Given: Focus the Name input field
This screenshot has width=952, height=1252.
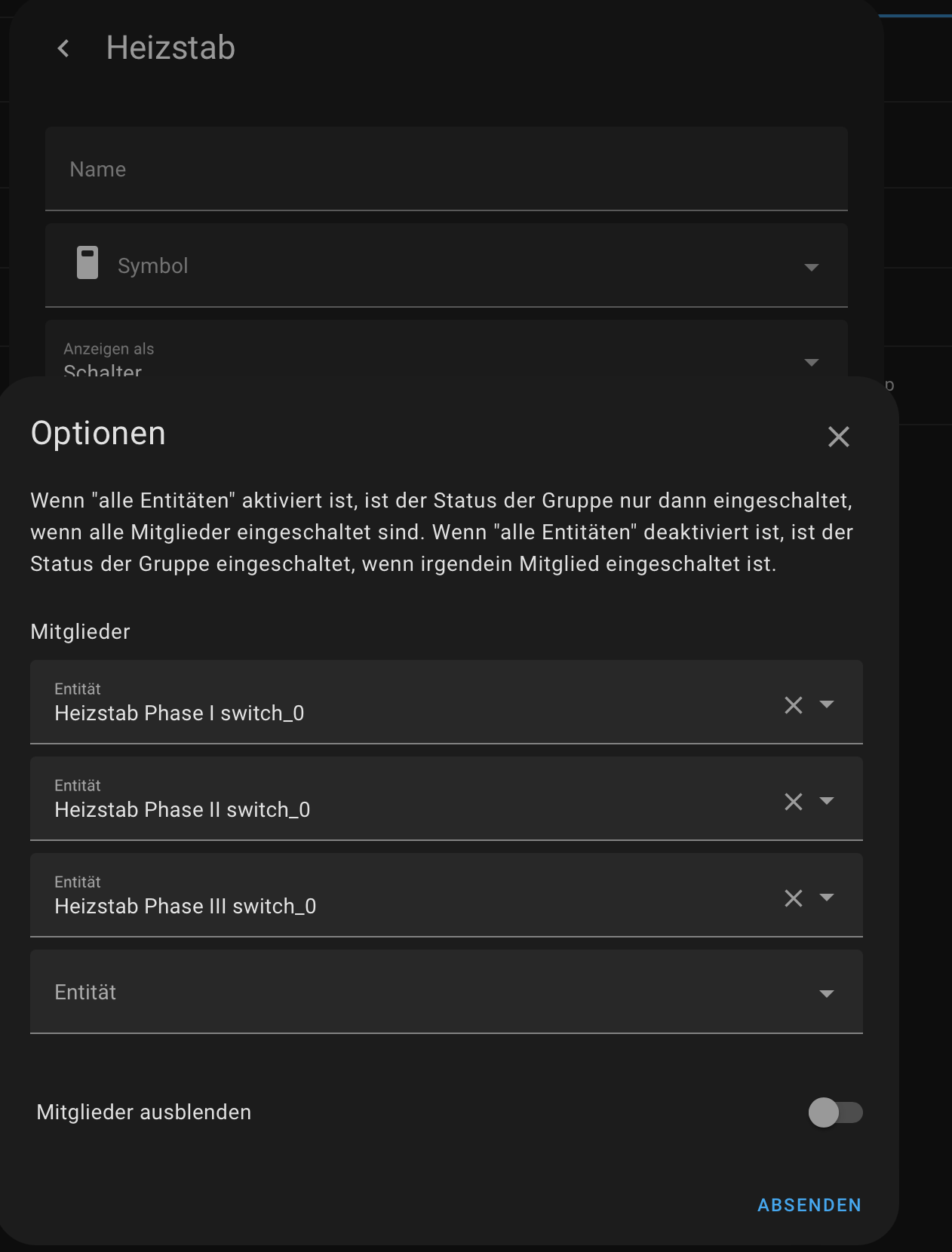Looking at the screenshot, I should tap(445, 169).
